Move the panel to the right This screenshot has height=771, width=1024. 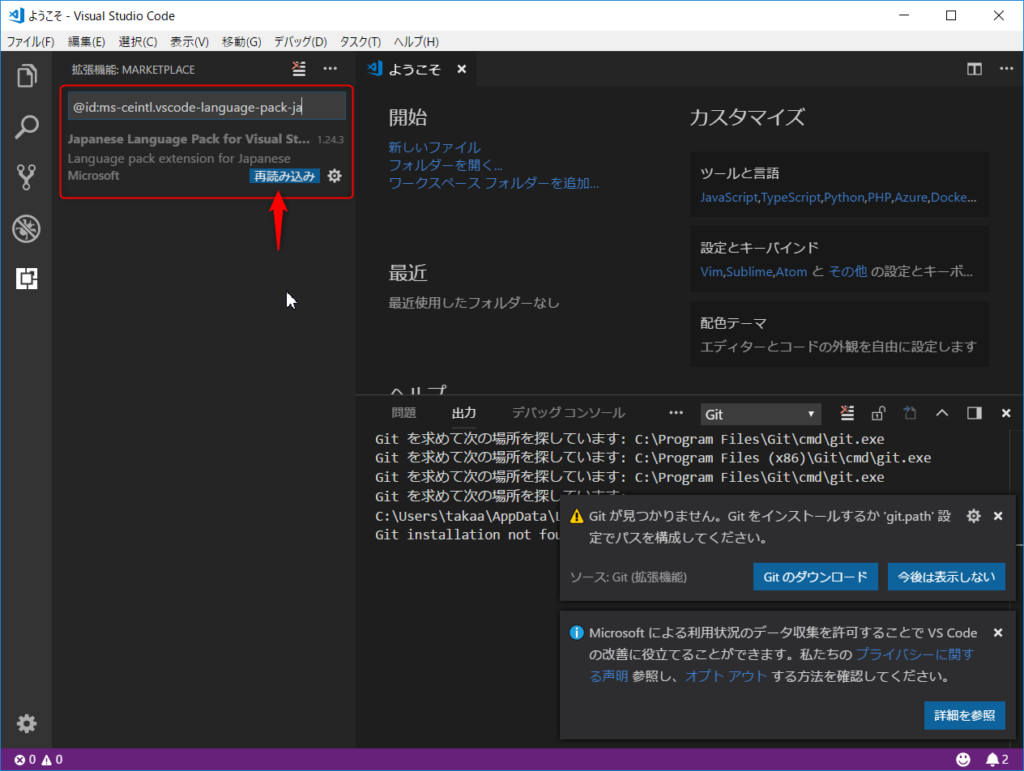tap(974, 413)
